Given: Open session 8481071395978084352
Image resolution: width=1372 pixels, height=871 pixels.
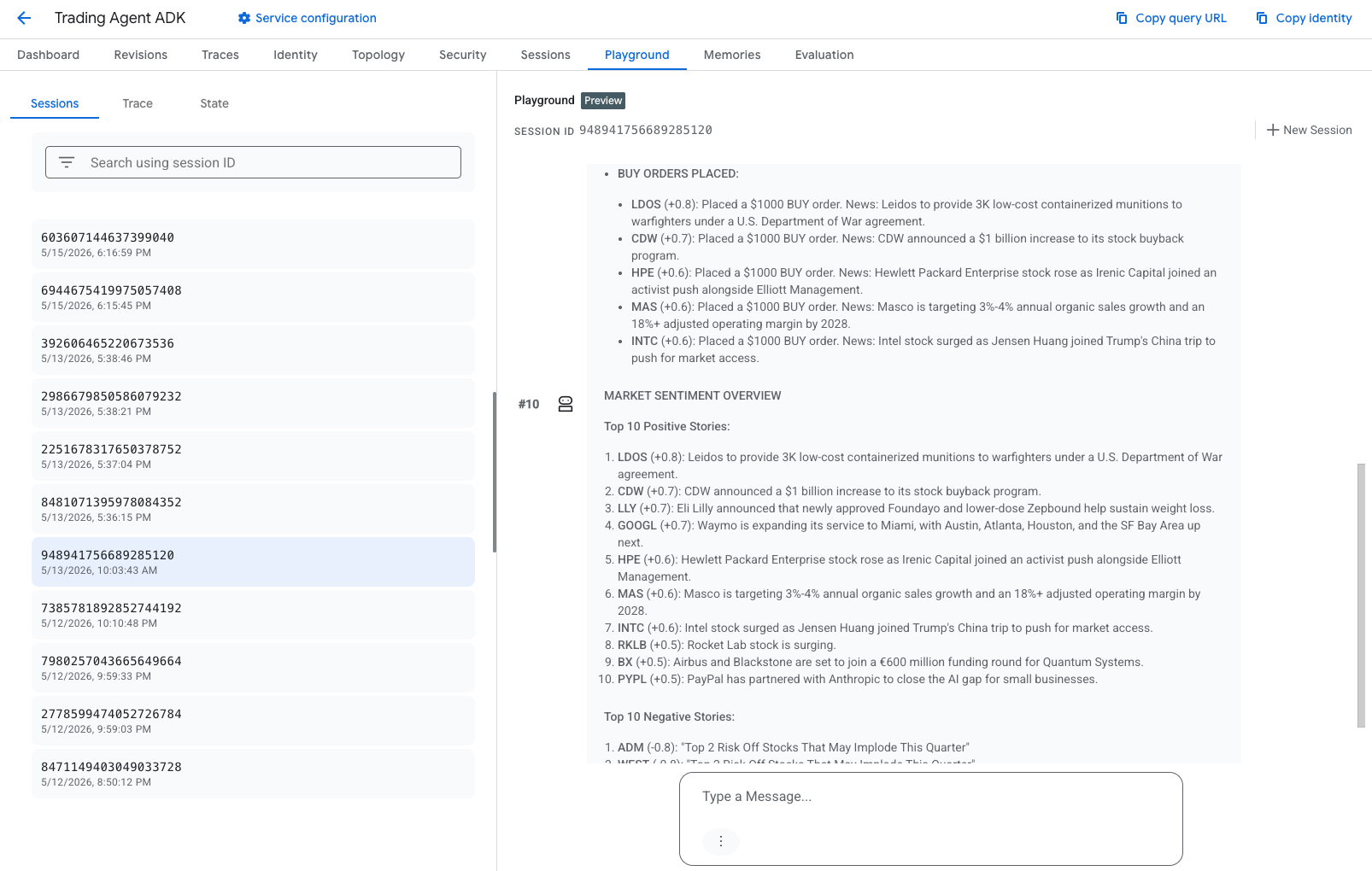Looking at the screenshot, I should [x=253, y=509].
